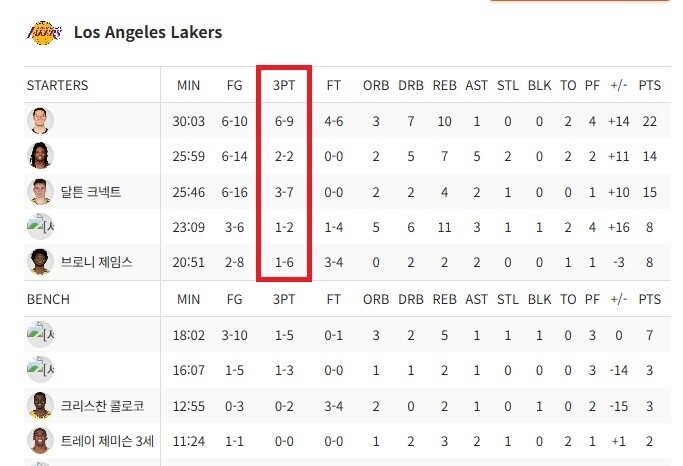This screenshot has height=466, width=683.
Task: Click broken image icon of fourth starter
Action: tap(40, 227)
